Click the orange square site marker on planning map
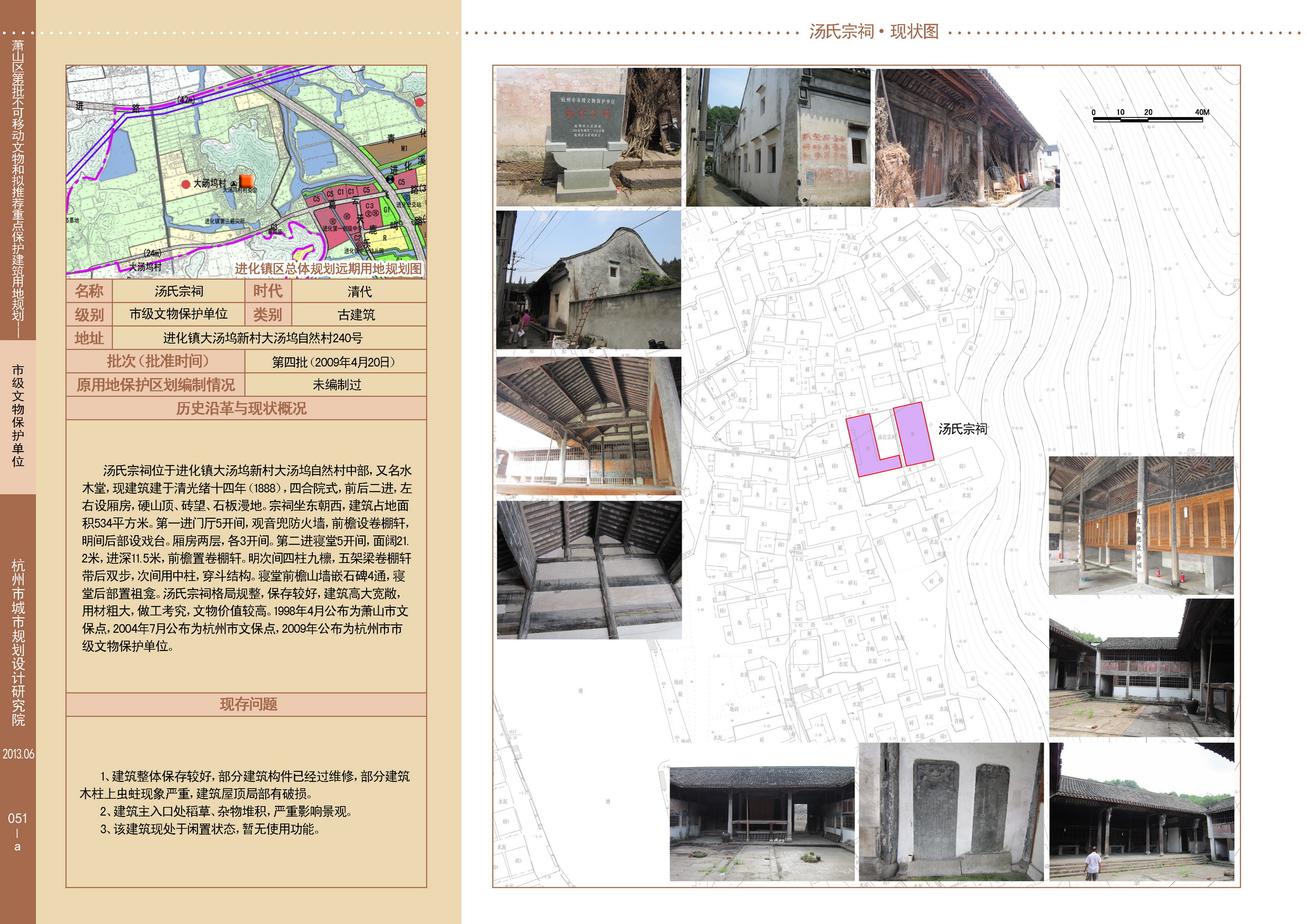This screenshot has width=1307, height=924. 246,181
